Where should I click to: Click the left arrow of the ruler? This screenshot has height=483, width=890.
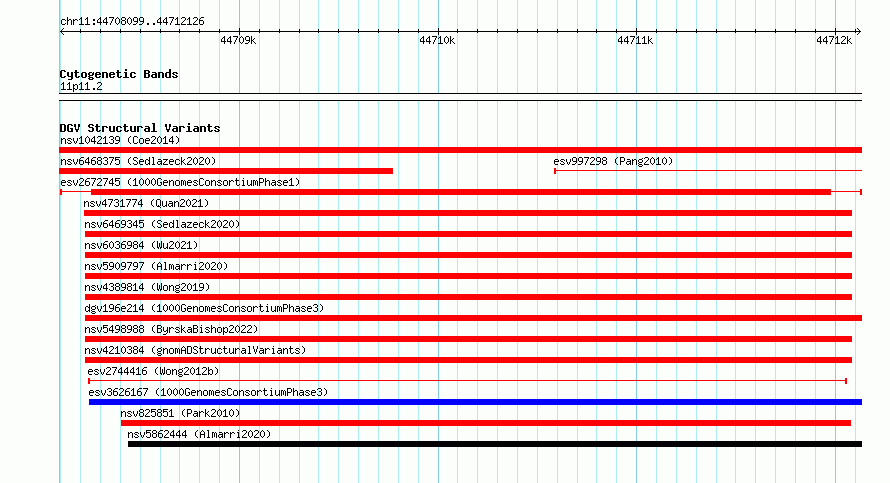click(62, 31)
